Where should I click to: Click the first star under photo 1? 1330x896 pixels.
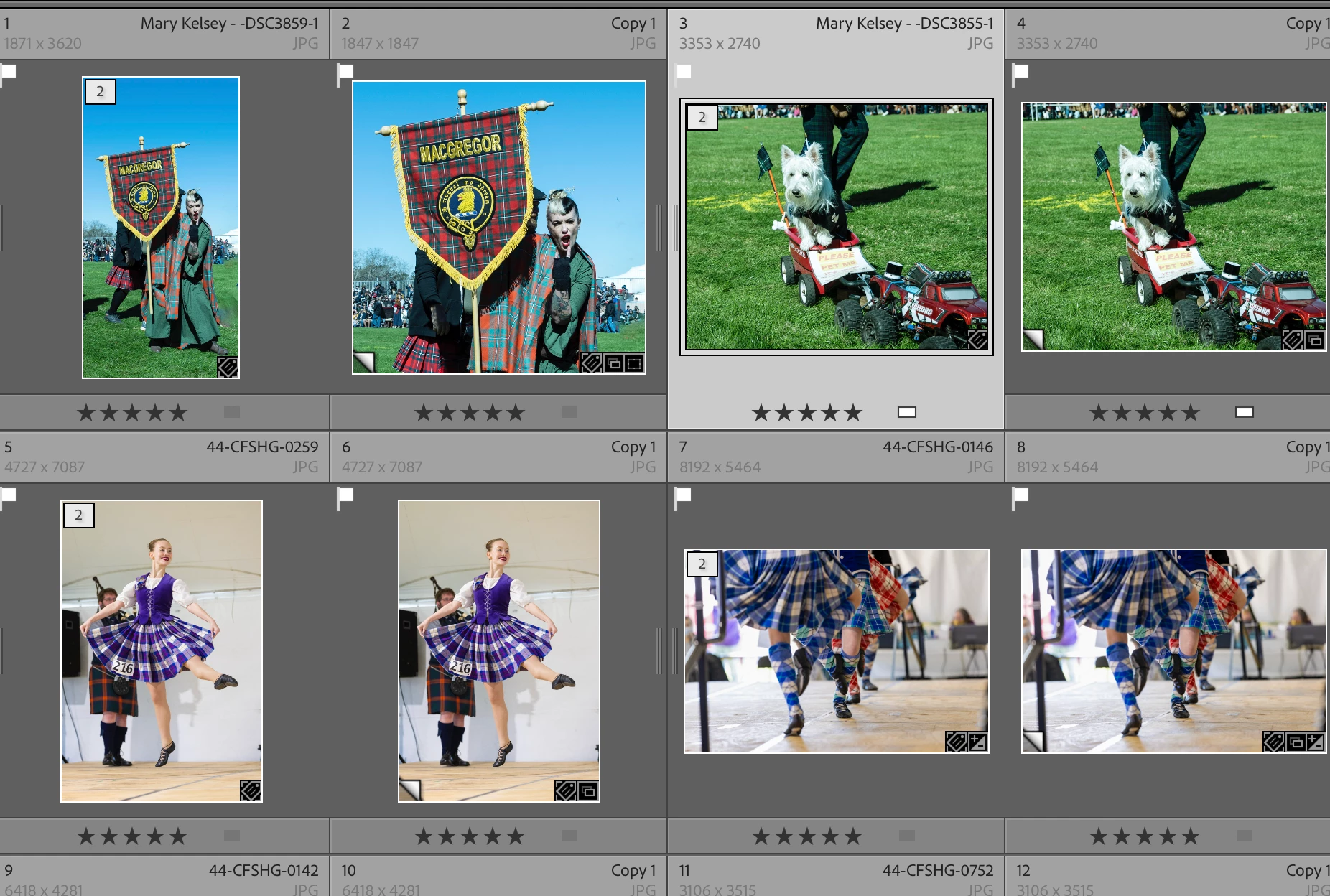tap(86, 413)
